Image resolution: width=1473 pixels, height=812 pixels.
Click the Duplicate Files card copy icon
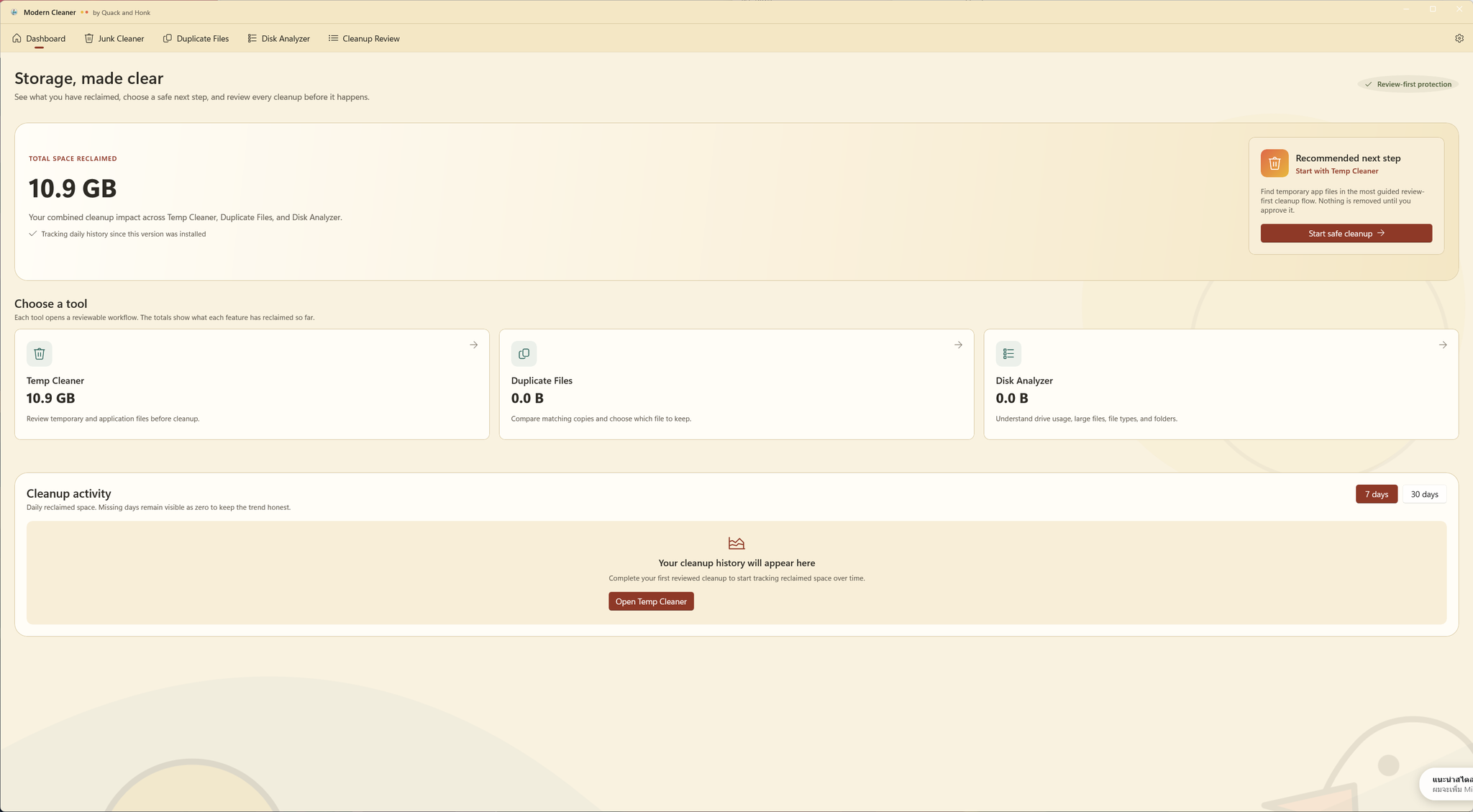point(524,353)
